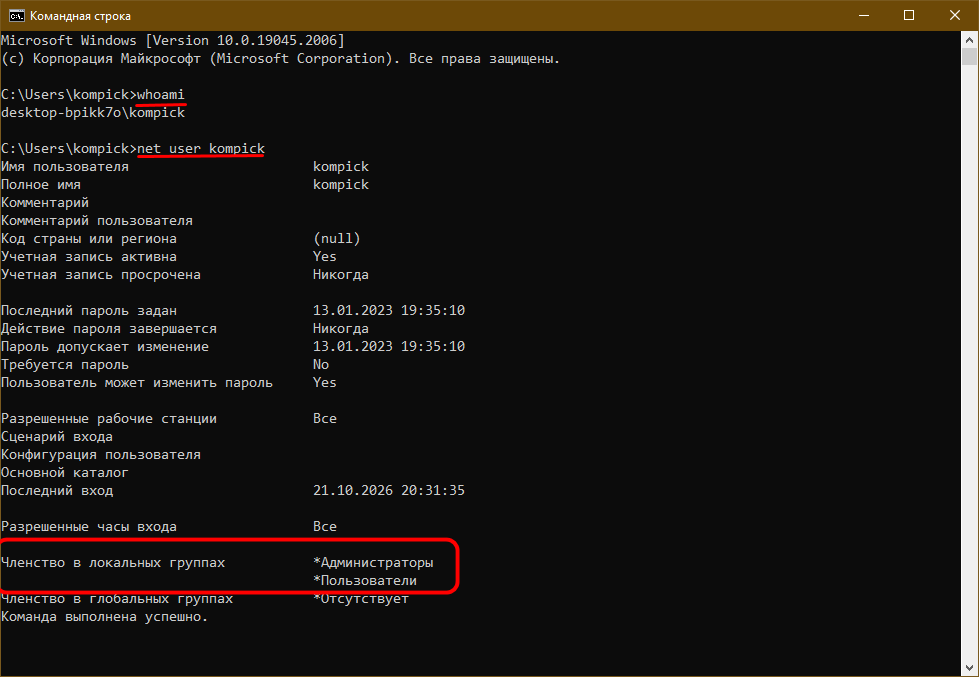Minimize the Командная строка window
Image resolution: width=979 pixels, height=677 pixels.
[x=864, y=16]
